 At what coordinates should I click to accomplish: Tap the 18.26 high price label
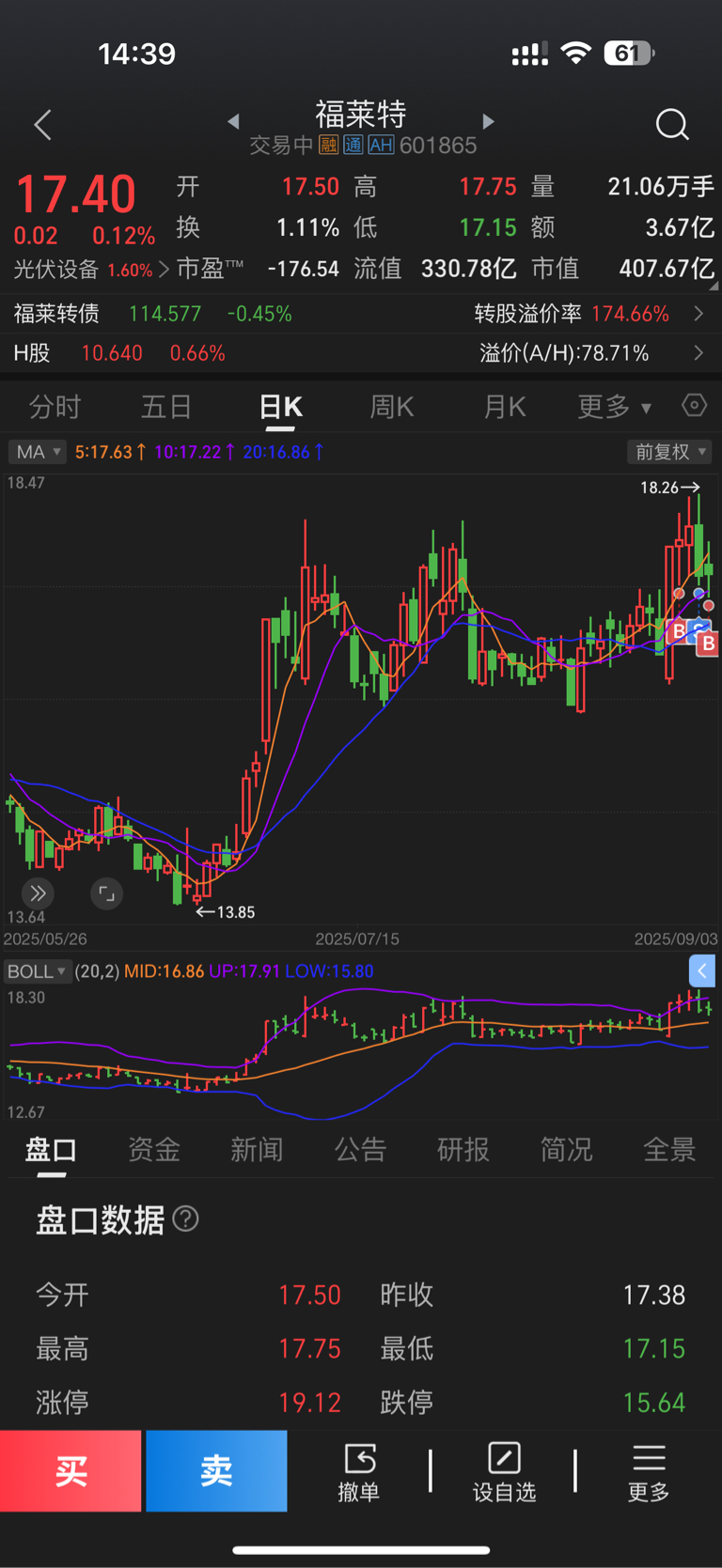click(669, 488)
